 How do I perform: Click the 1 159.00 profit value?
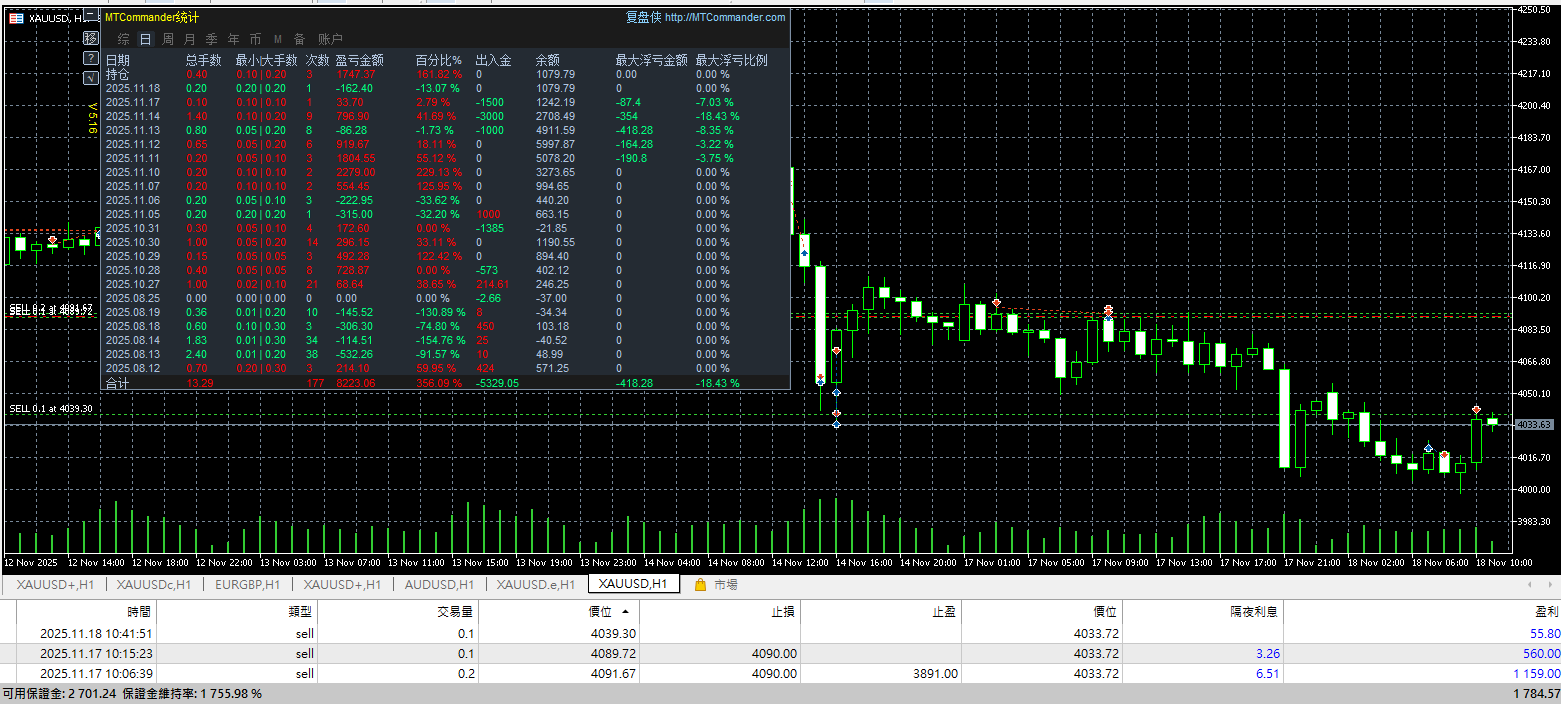click(1536, 673)
